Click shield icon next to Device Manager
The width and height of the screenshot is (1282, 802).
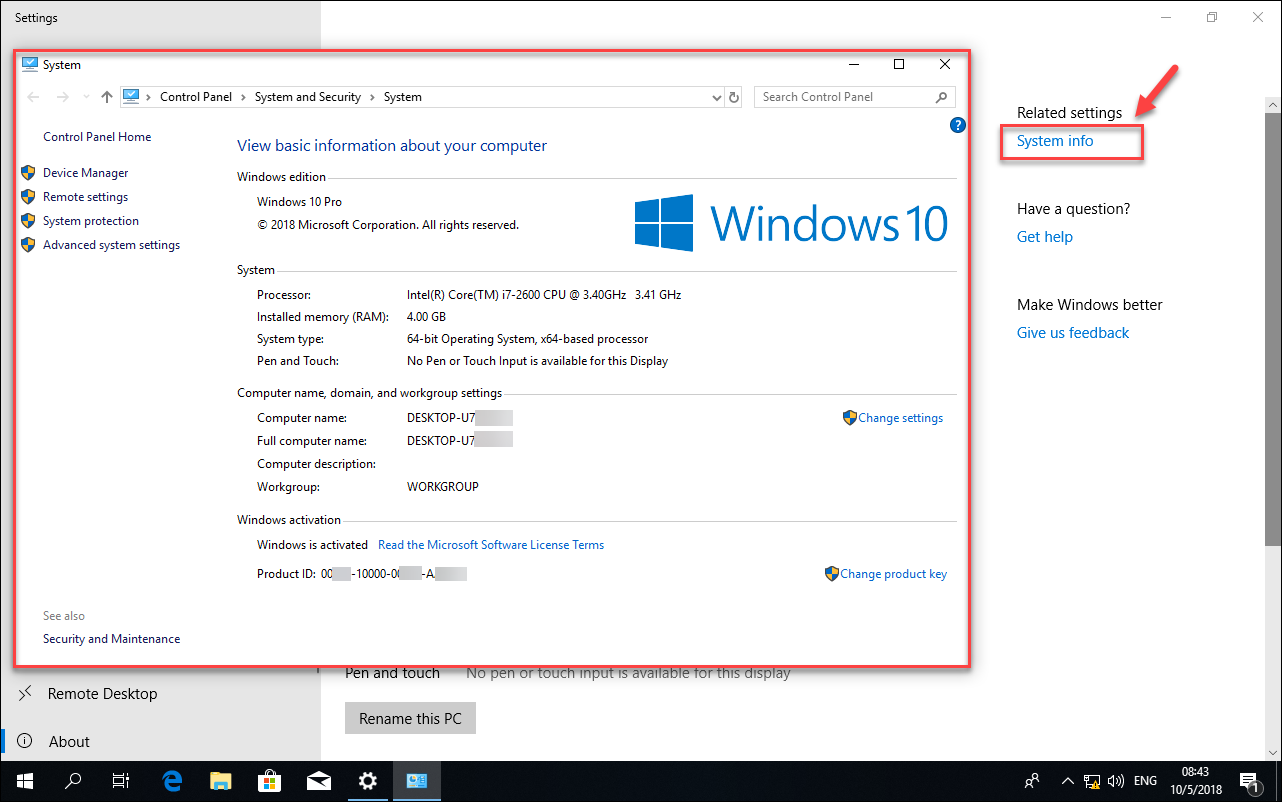[28, 172]
